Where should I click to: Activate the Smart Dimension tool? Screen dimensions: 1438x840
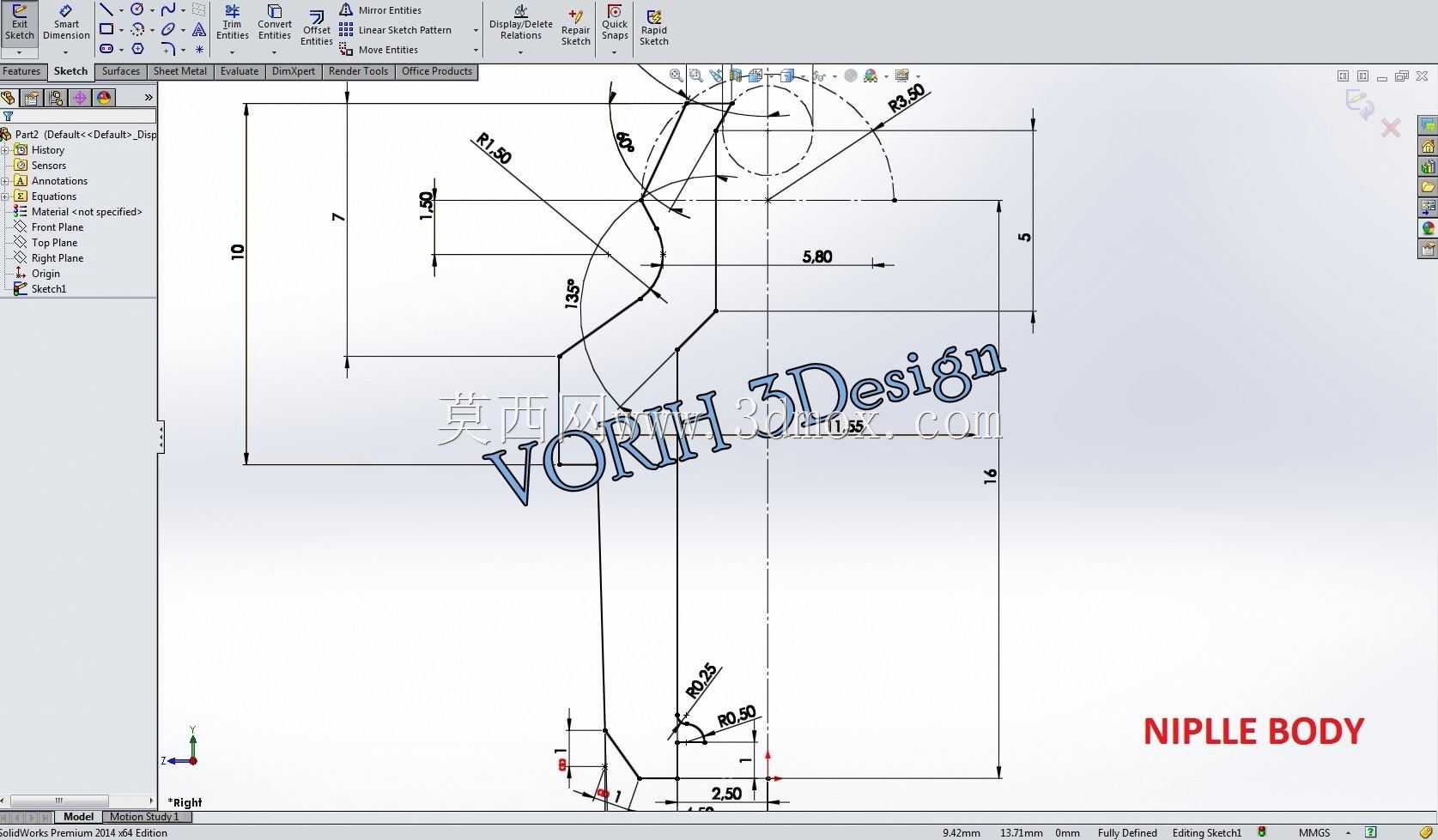66,23
